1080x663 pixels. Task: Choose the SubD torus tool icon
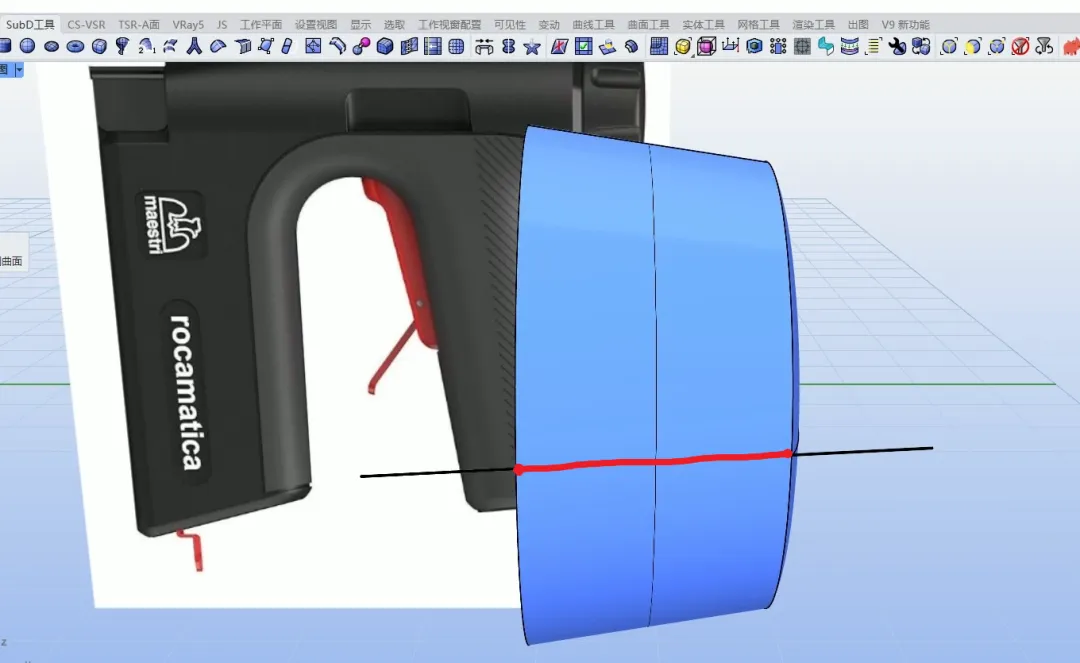(x=76, y=46)
